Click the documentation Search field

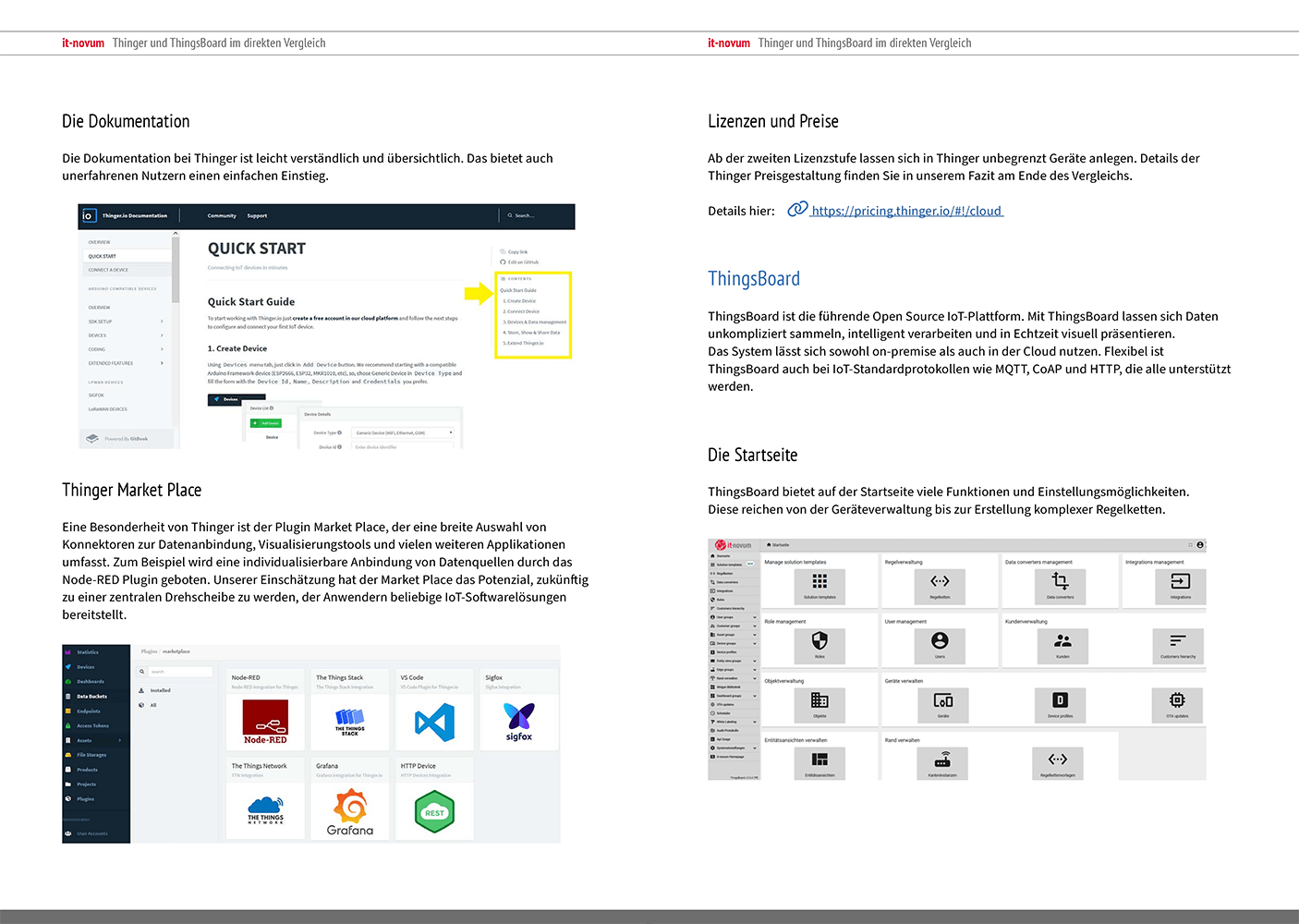point(524,216)
